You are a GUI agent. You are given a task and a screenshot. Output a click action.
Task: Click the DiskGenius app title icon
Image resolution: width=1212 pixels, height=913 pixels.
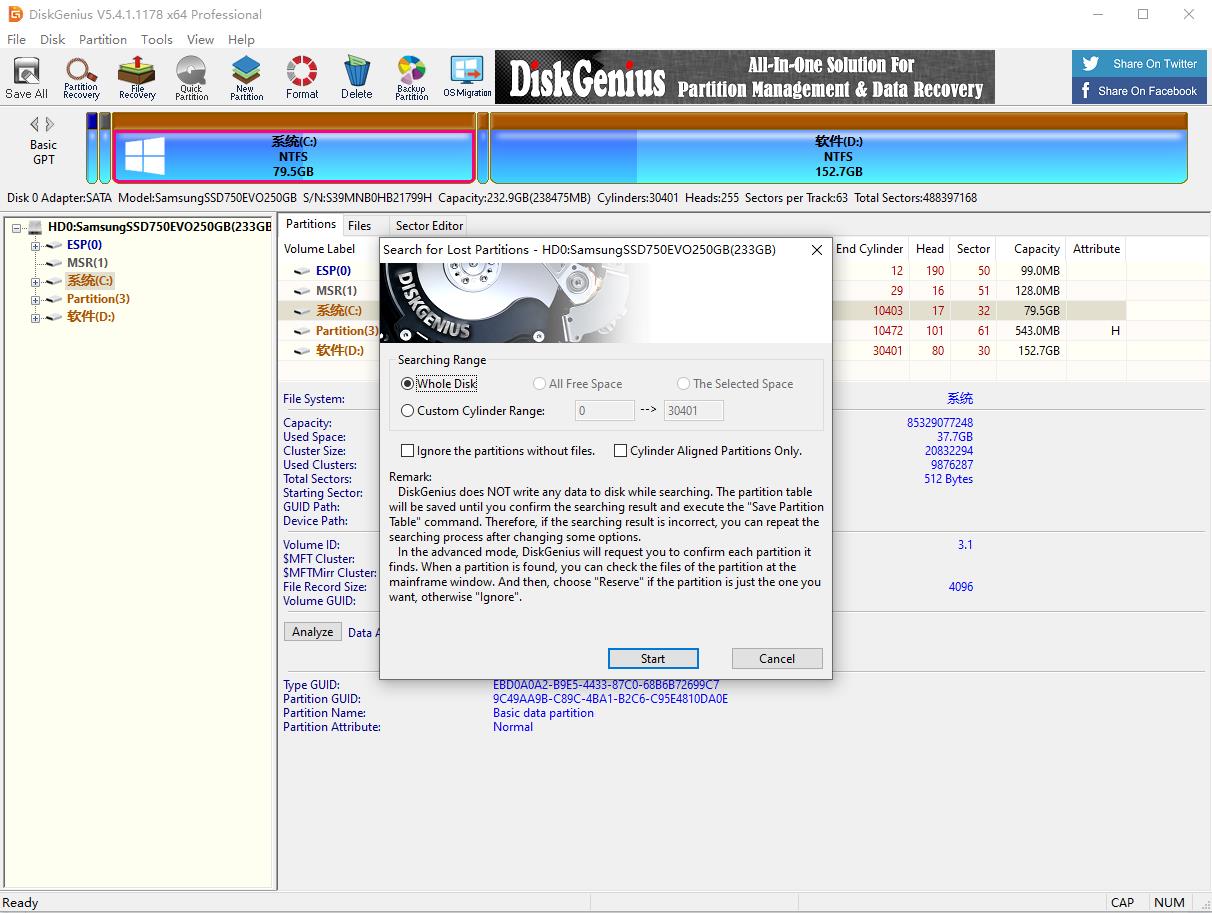point(15,14)
